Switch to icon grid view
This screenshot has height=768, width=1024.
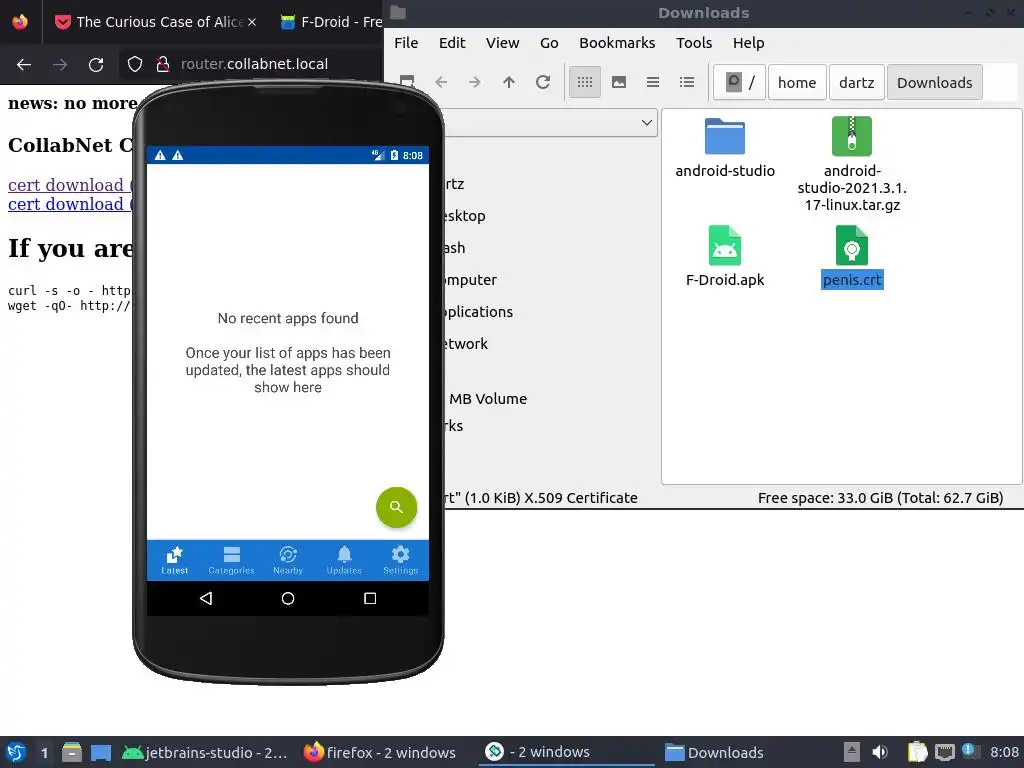(585, 82)
